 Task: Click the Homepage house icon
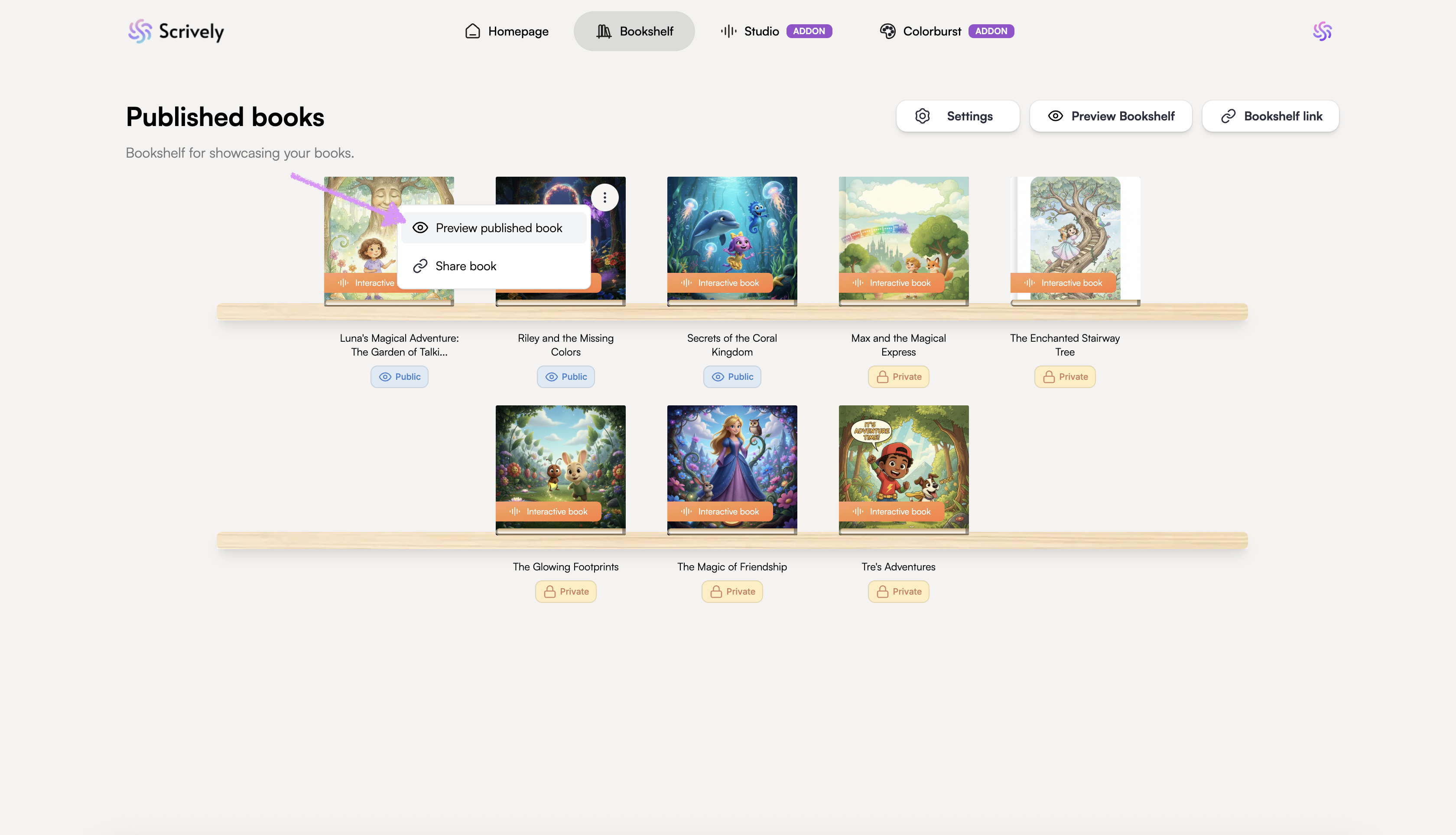coord(472,31)
